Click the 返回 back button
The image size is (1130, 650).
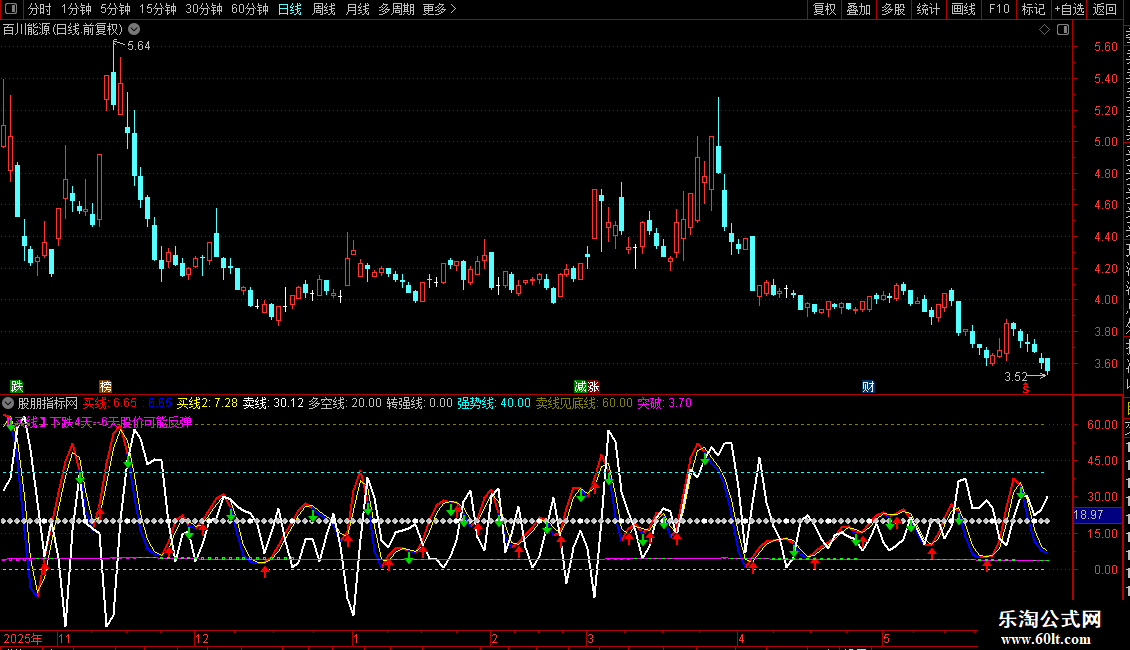1105,9
